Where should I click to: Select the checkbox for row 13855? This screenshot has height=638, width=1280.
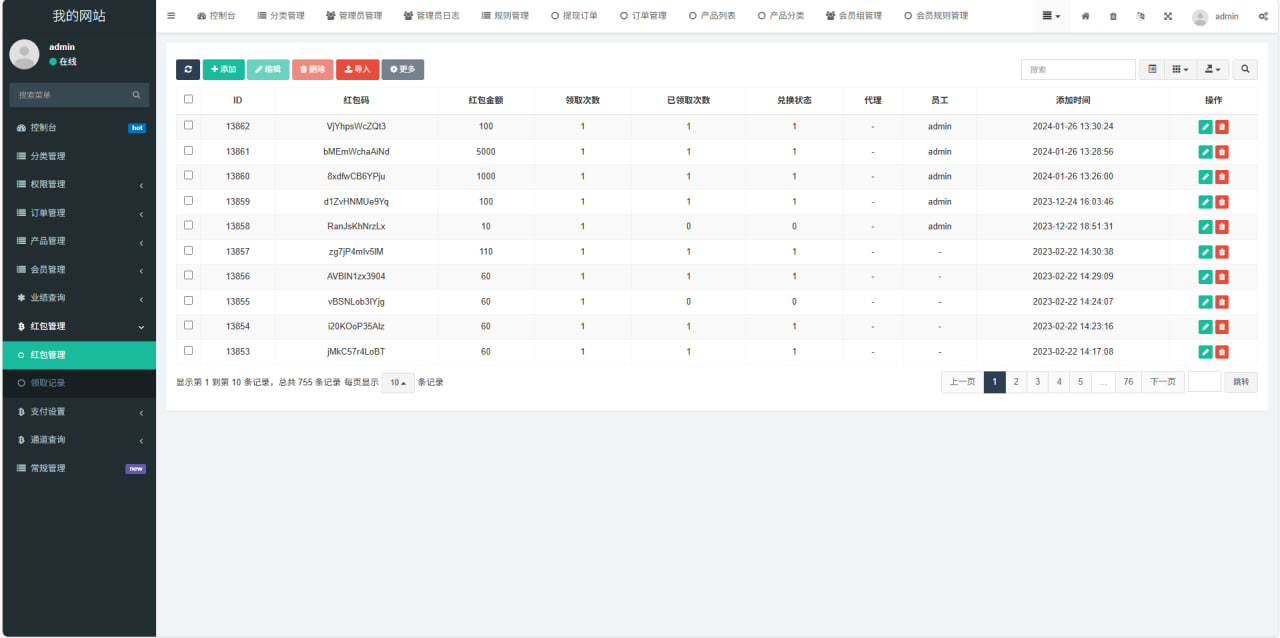point(188,300)
